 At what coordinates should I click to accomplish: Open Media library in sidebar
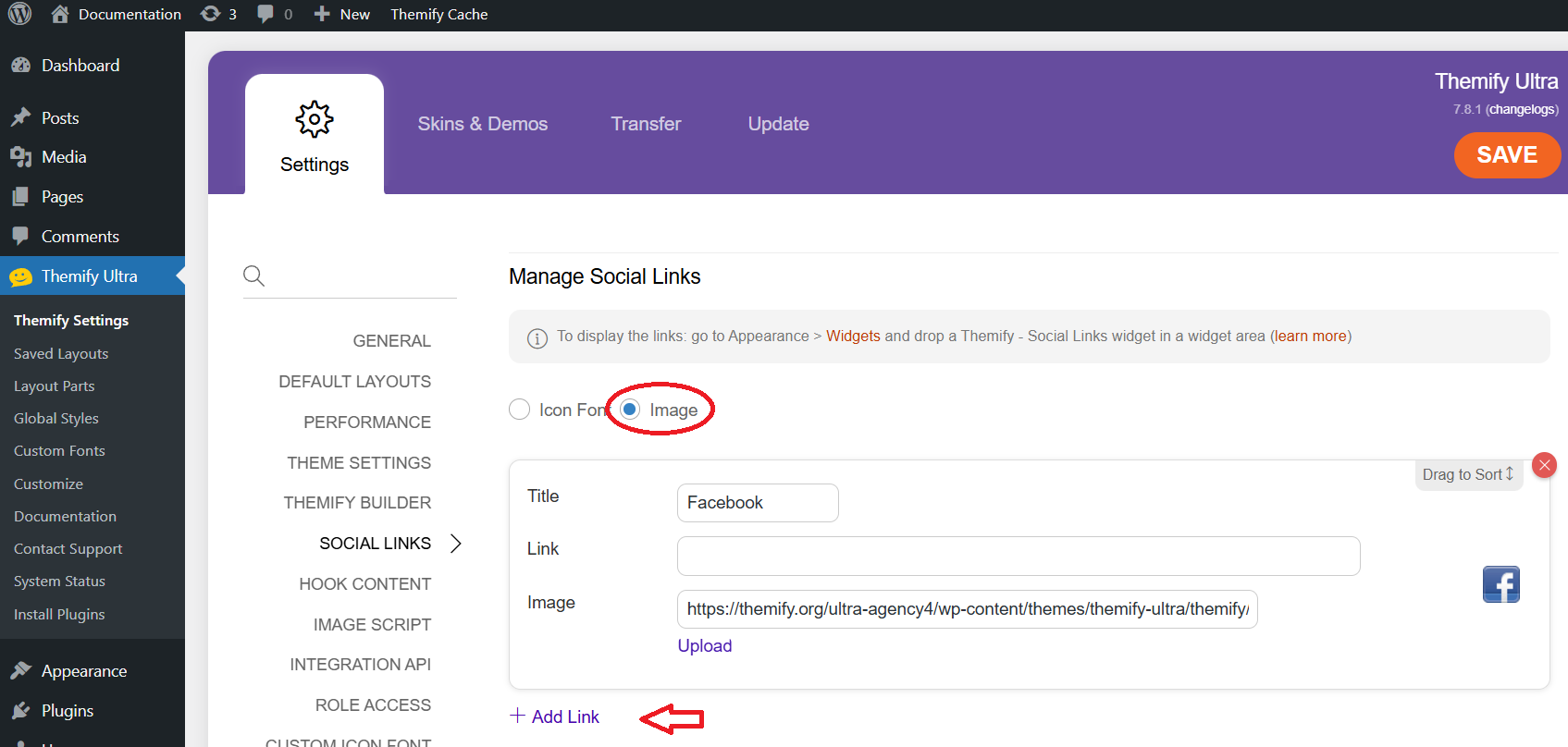64,157
